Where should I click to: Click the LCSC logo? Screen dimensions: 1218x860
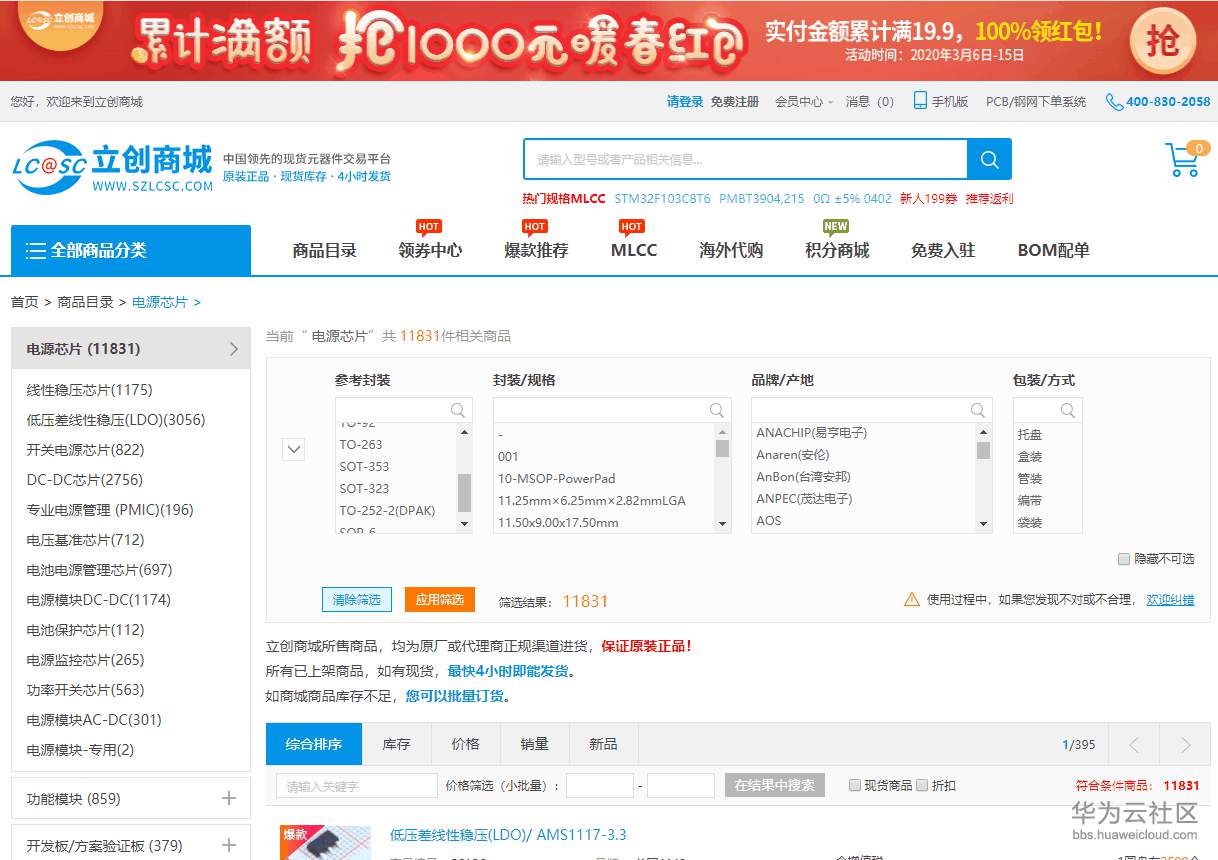(113, 166)
